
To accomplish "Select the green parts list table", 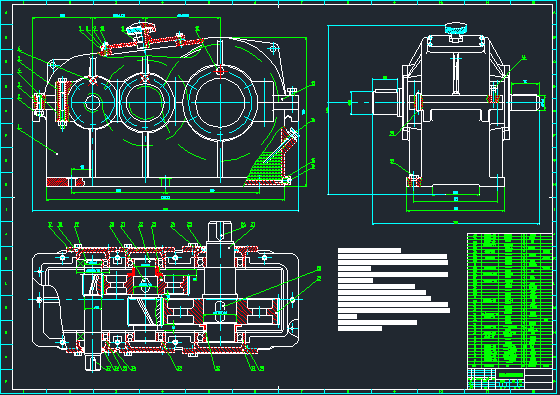I will point(510,300).
